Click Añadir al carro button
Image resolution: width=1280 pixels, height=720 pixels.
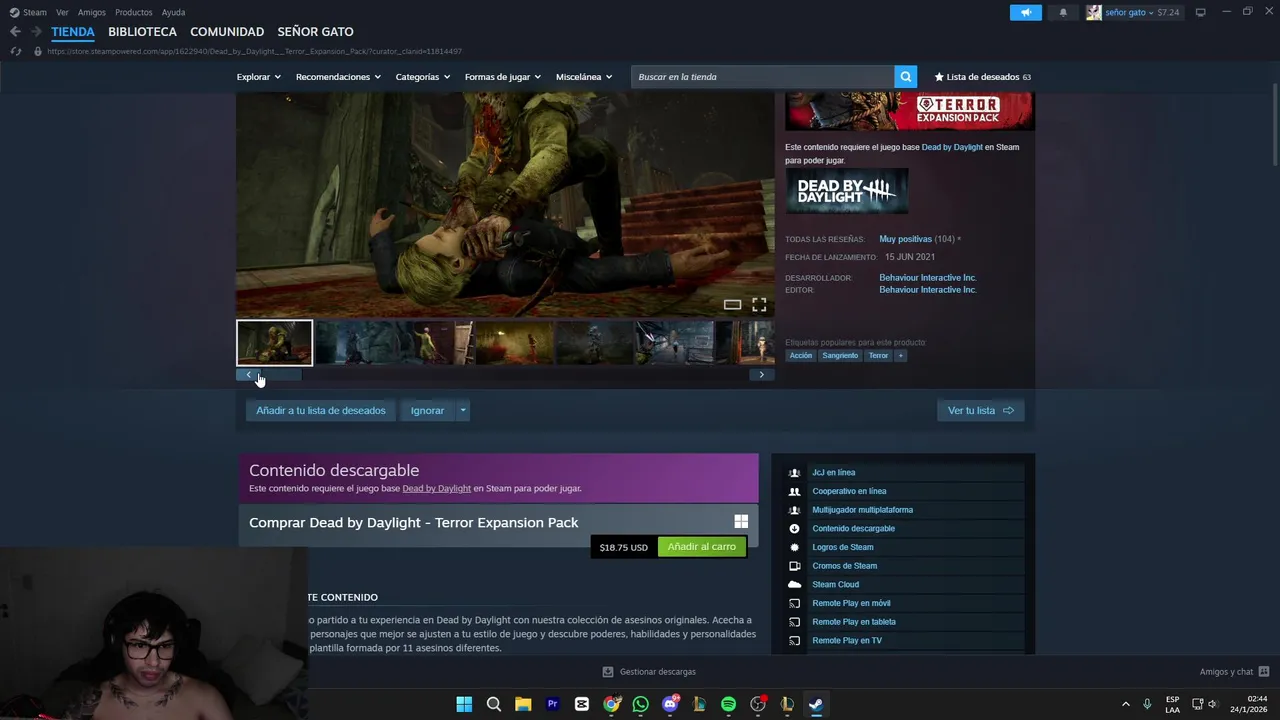tap(702, 547)
